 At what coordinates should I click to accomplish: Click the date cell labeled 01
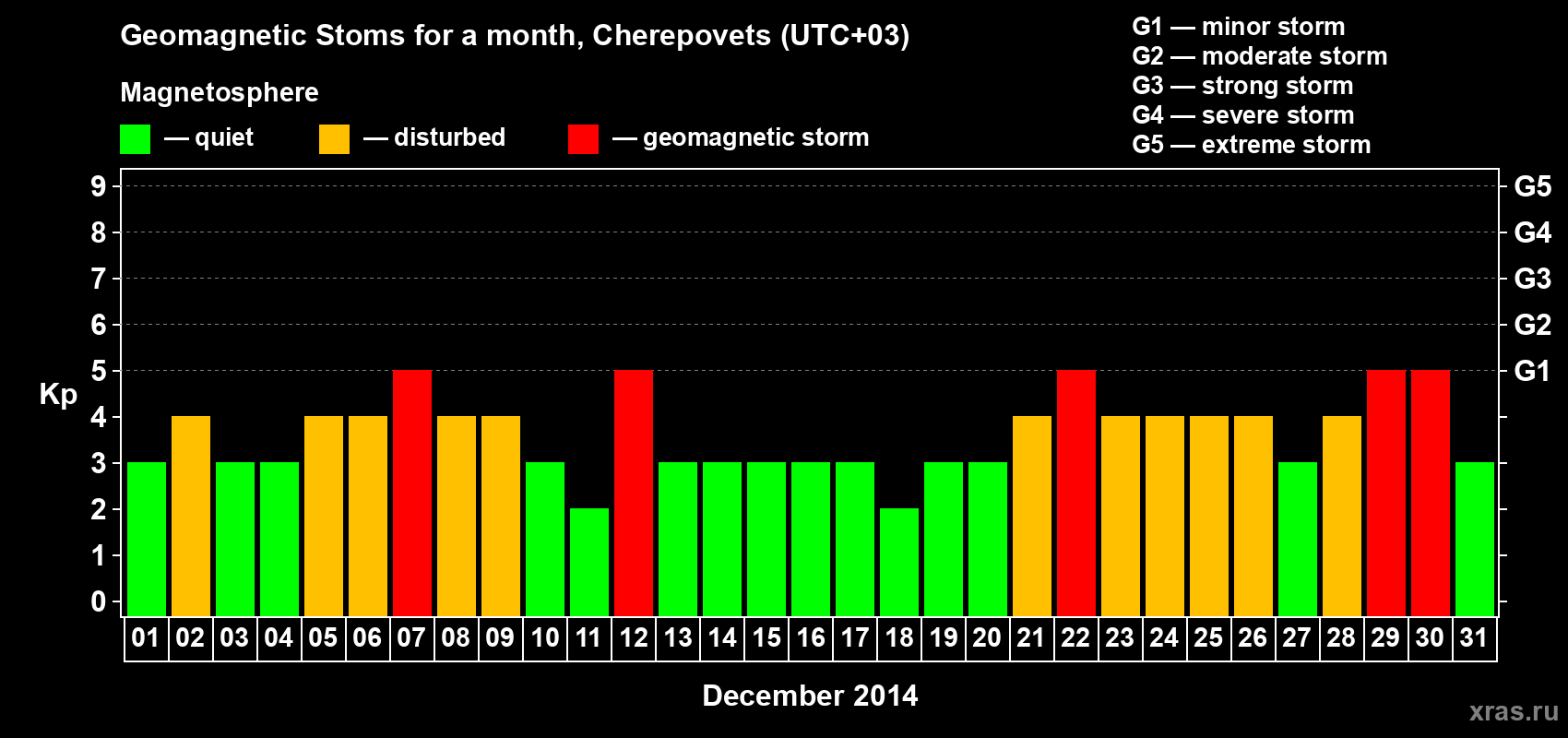coord(146,638)
